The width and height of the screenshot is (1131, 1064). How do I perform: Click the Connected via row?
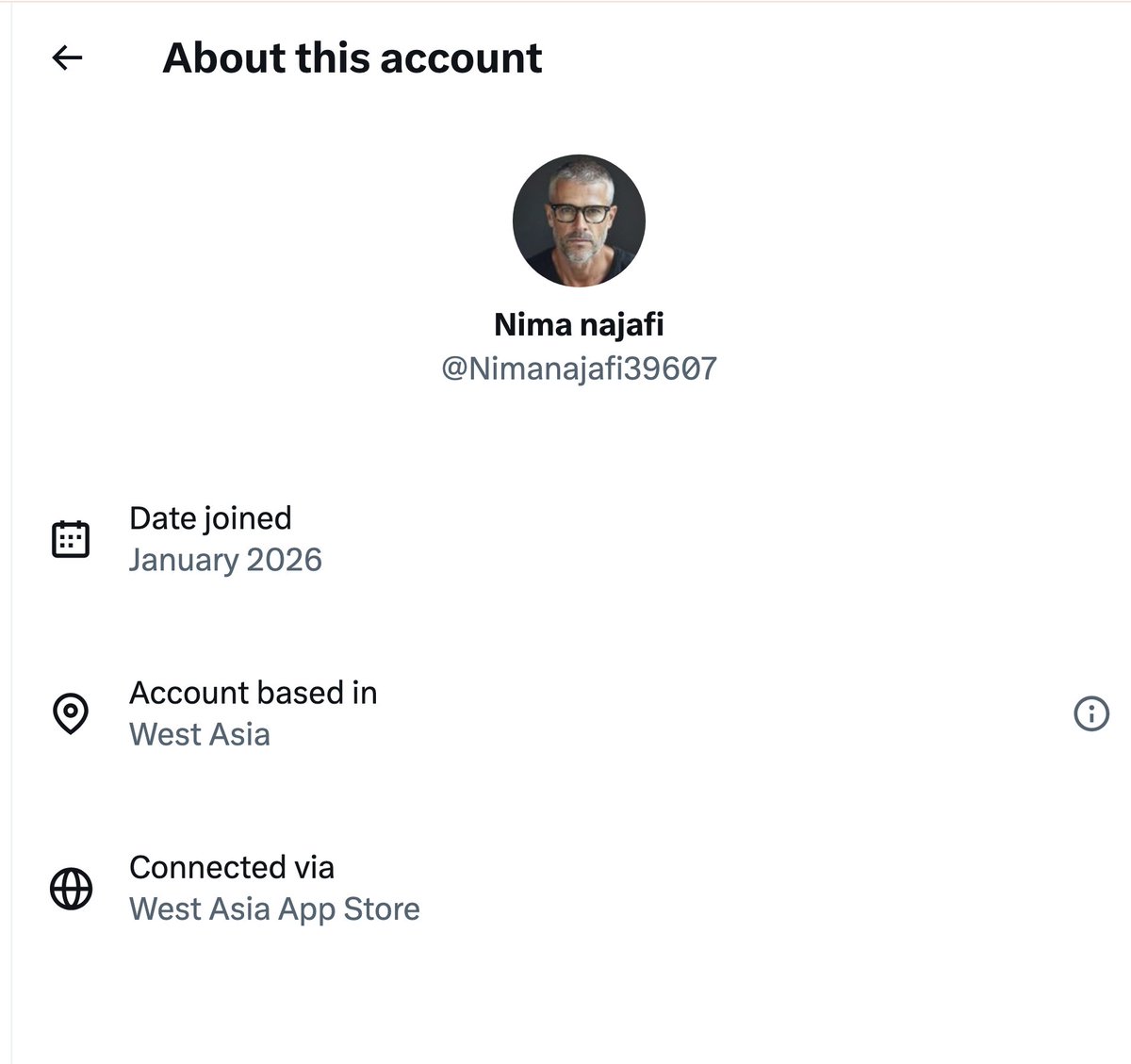coord(571,888)
